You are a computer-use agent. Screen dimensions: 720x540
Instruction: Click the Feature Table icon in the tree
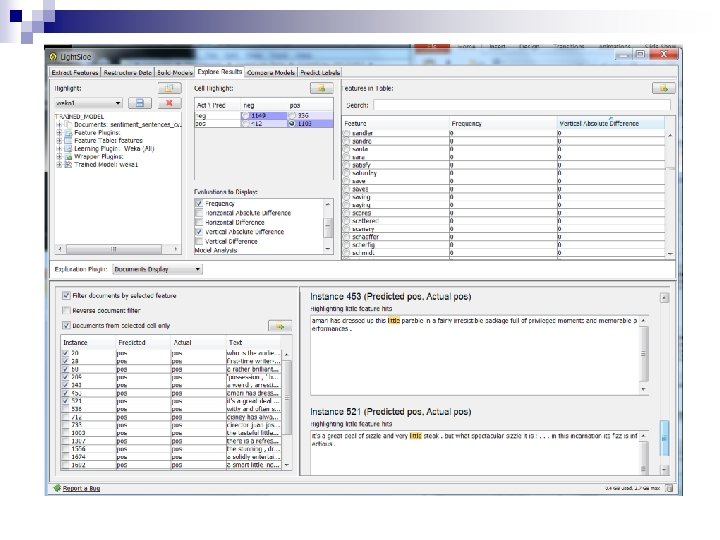click(68, 141)
